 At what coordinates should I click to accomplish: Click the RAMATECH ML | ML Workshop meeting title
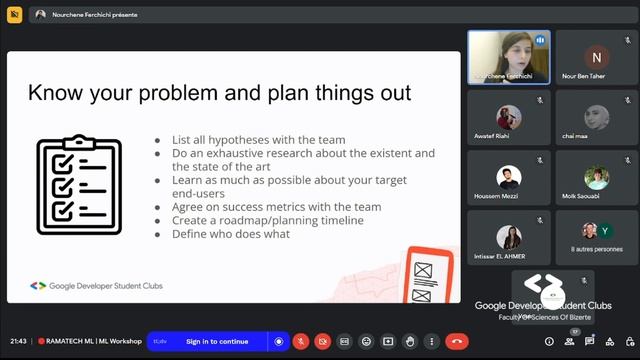pos(93,341)
